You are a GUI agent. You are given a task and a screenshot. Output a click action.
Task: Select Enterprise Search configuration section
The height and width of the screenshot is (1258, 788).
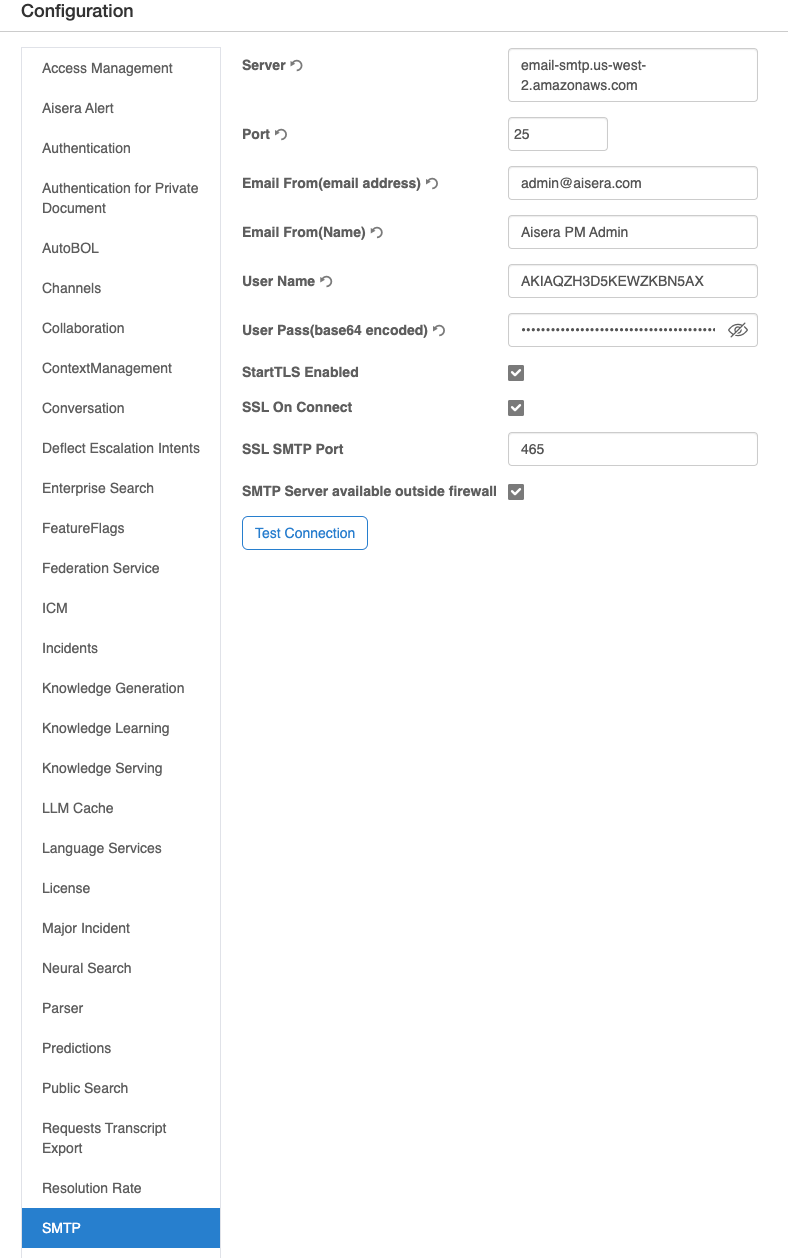pyautogui.click(x=98, y=488)
